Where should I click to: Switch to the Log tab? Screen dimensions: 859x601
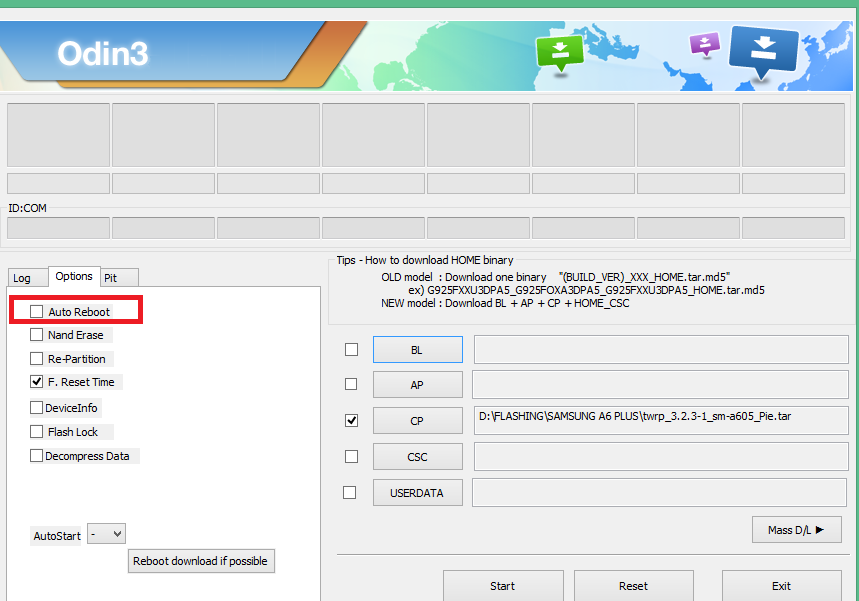pos(27,278)
